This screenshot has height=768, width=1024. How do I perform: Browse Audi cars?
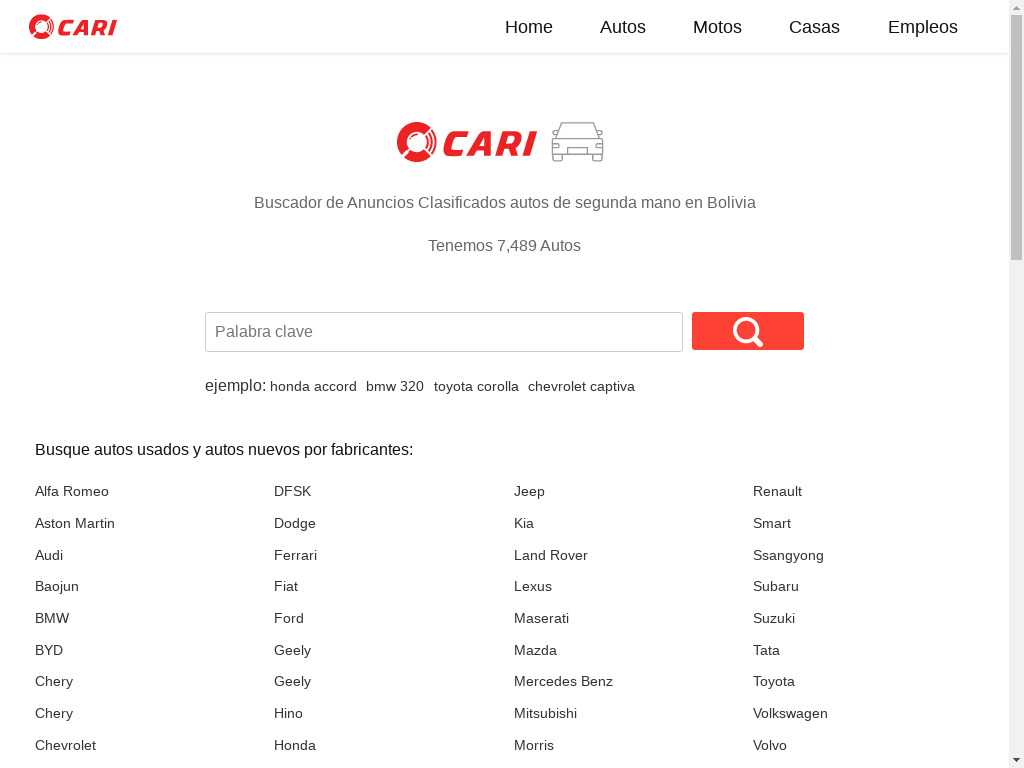49,555
